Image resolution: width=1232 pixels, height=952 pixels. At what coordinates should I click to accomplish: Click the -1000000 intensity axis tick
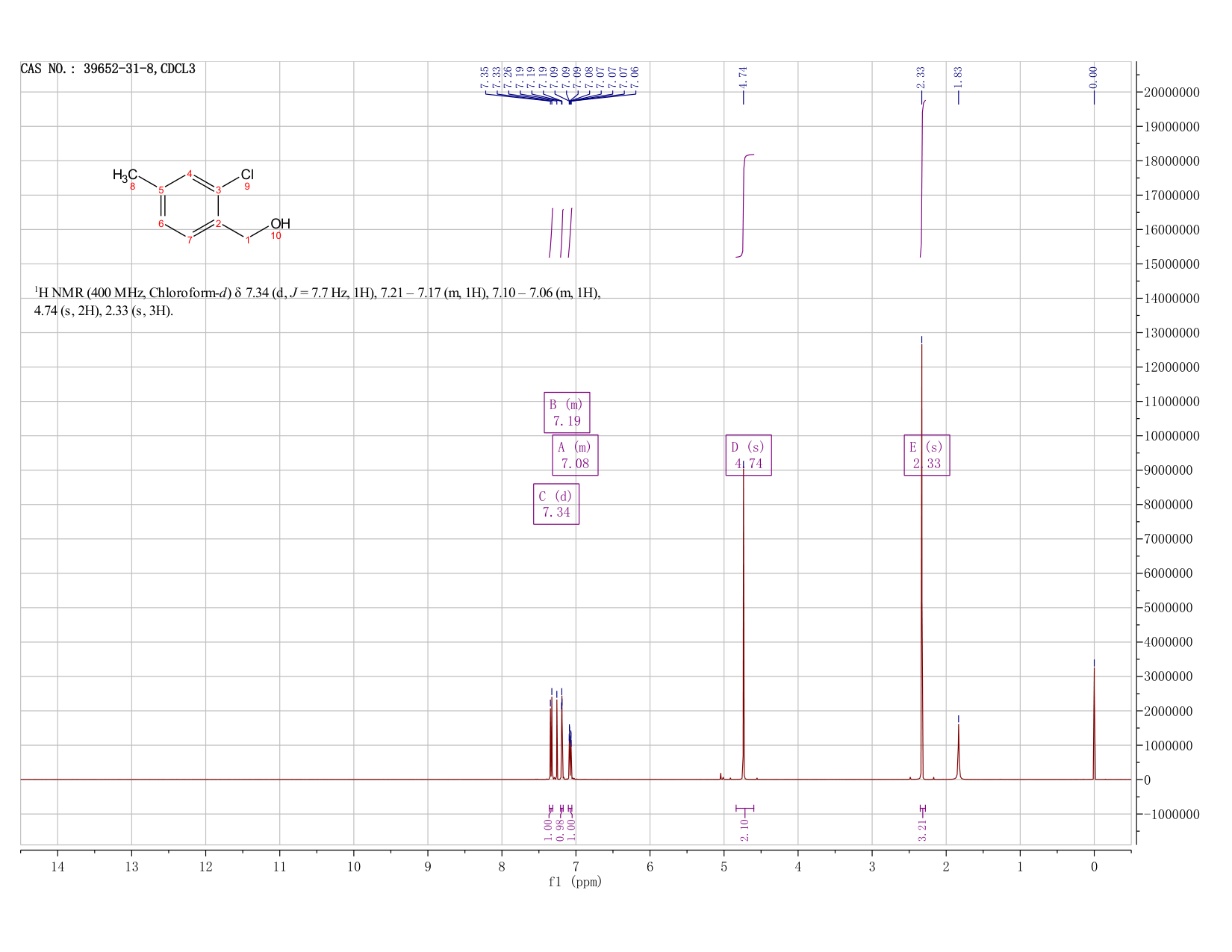pyautogui.click(x=1171, y=814)
